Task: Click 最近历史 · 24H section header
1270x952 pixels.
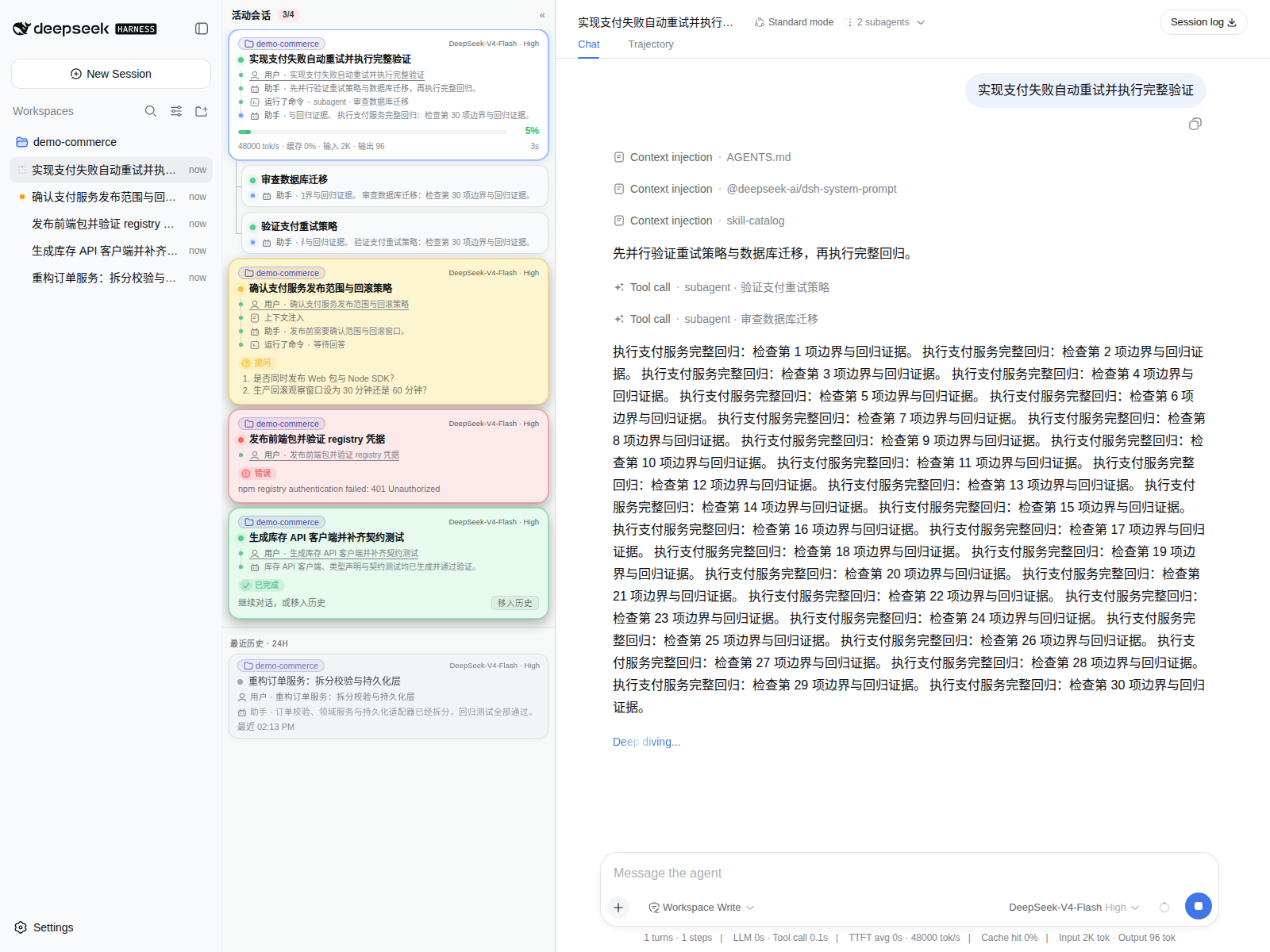Action: pyautogui.click(x=259, y=643)
